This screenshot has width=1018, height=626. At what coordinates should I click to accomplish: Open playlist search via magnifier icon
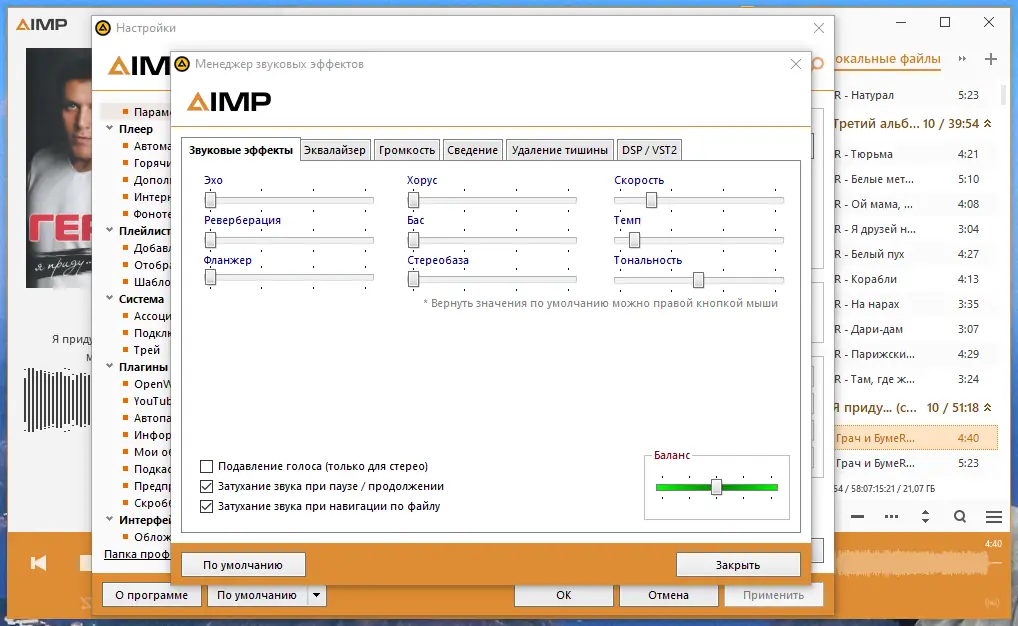pyautogui.click(x=960, y=517)
